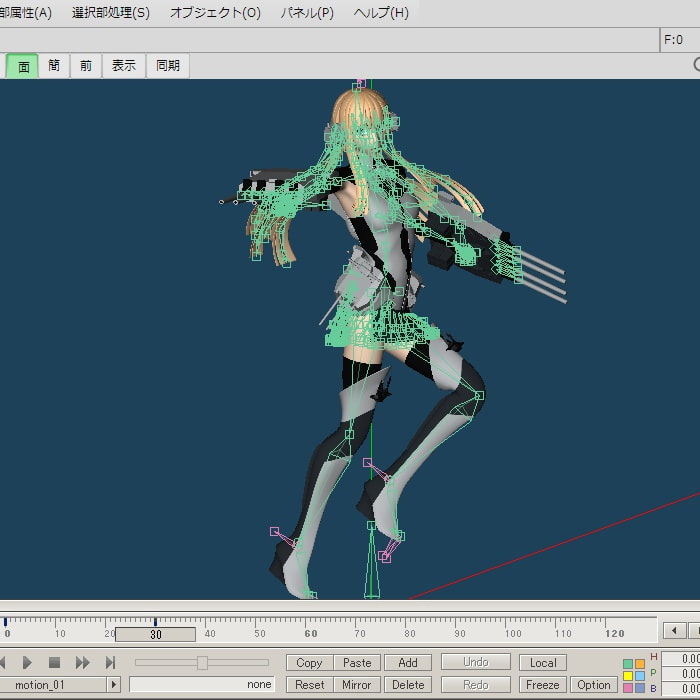This screenshot has height=700, width=700.
Task: Click the timeline scroll-left arrow
Action: [x=675, y=630]
